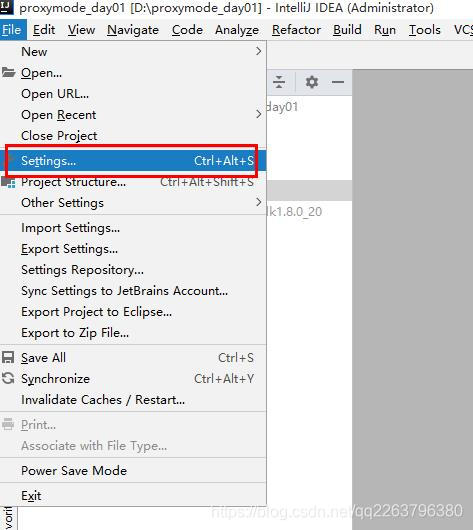Screen dimensions: 473x530
Task: Select Export Project to Eclipse...
Action: point(133,311)
